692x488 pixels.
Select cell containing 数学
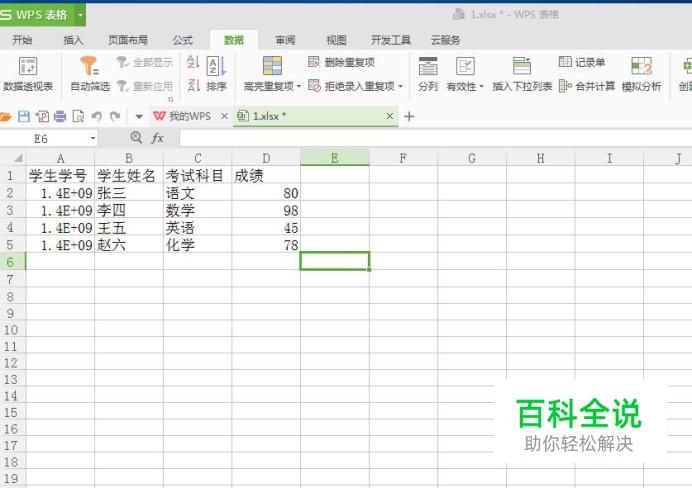click(198, 210)
